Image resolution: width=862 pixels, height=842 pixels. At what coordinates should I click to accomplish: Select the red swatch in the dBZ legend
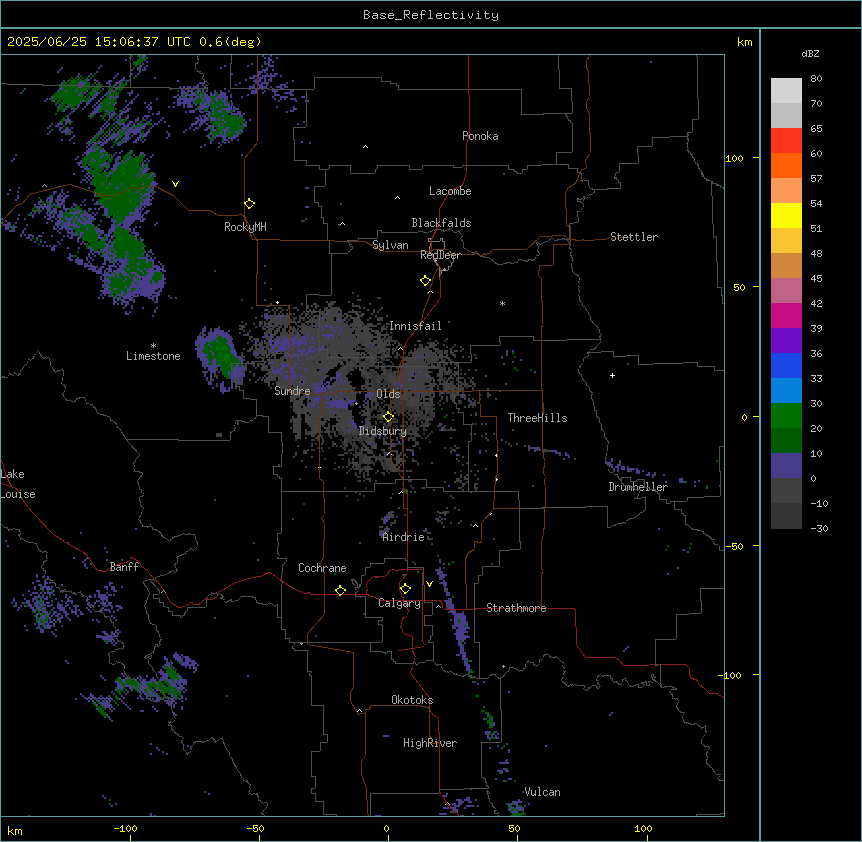pos(786,141)
